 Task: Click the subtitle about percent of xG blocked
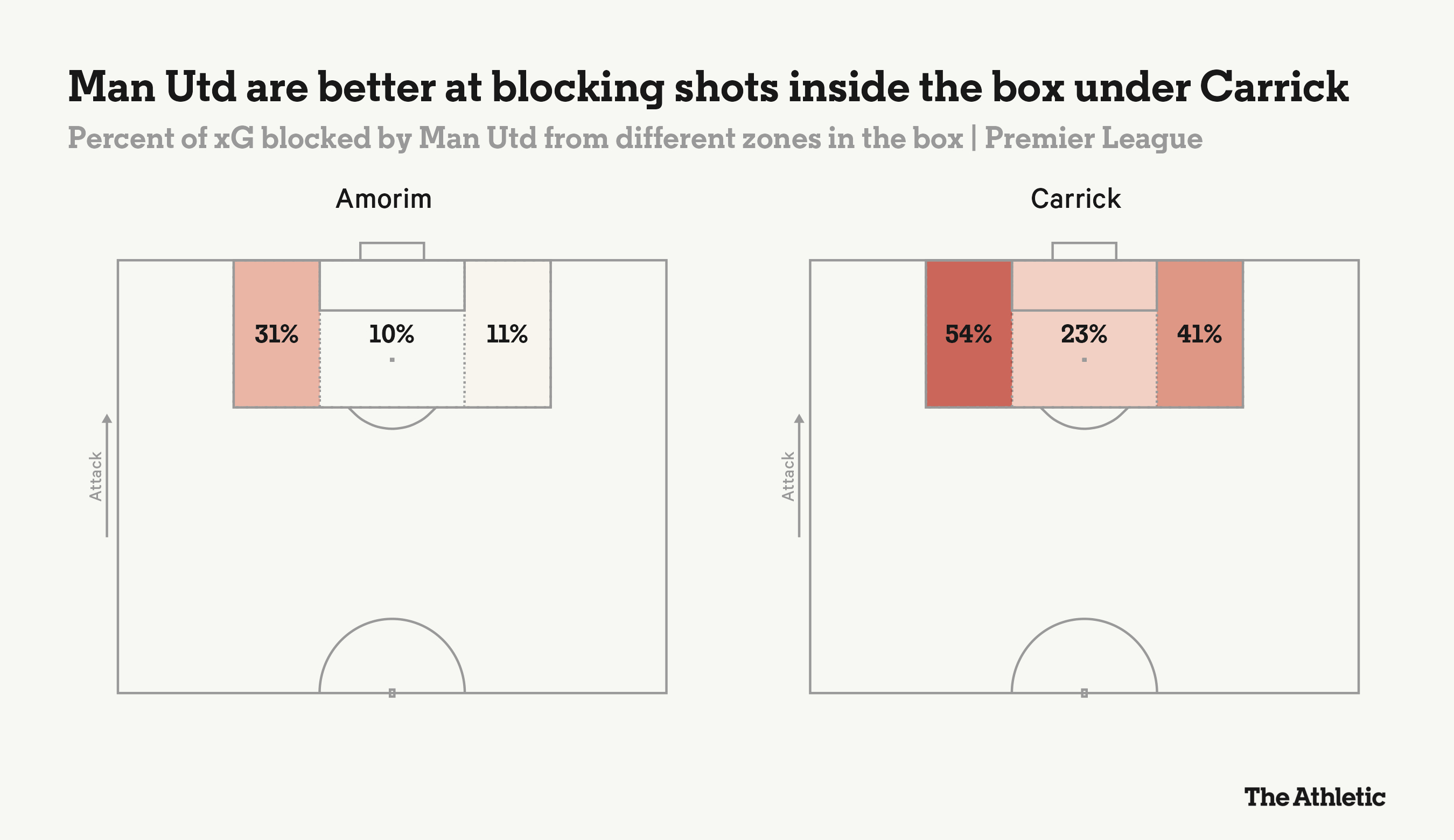pos(635,138)
